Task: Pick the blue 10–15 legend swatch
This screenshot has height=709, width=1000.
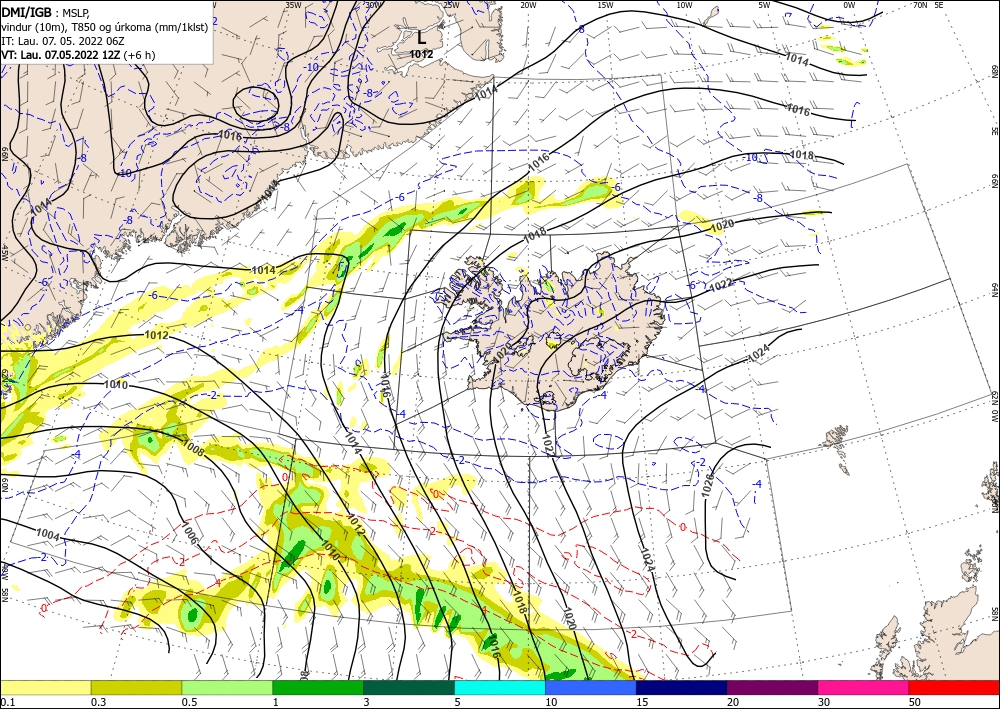Action: coord(591,687)
